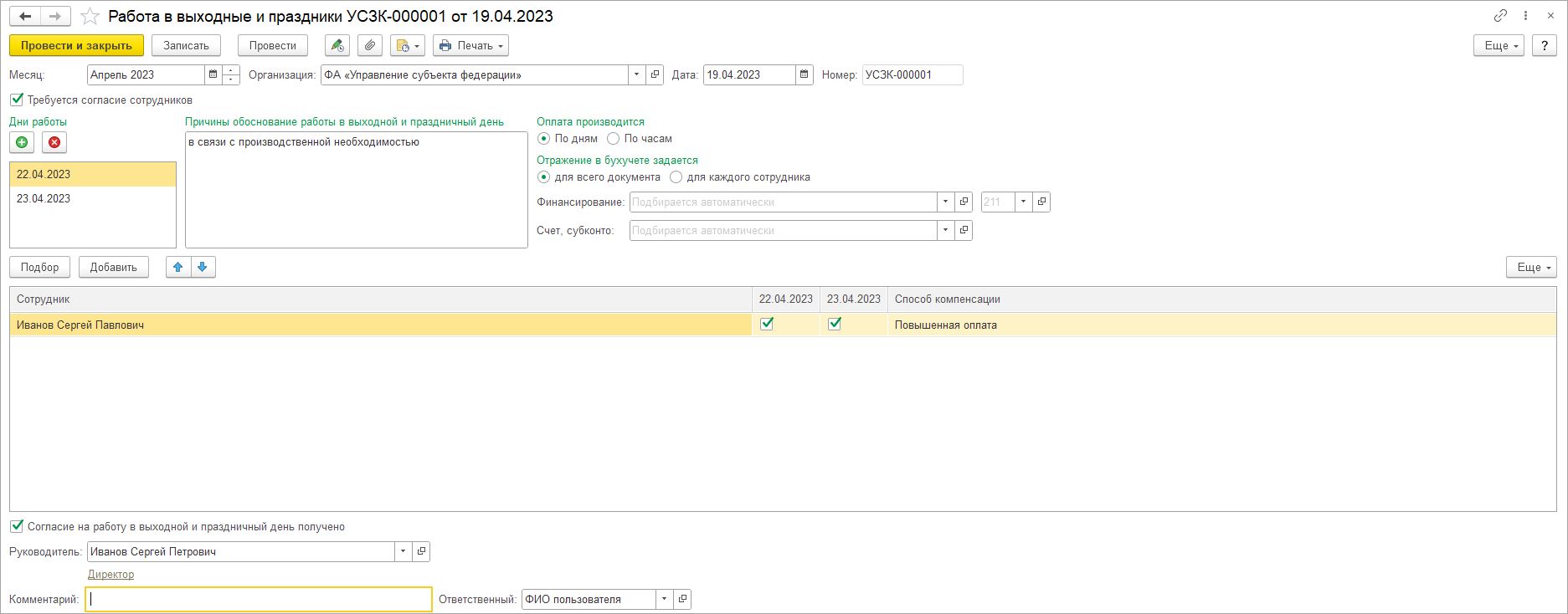The width and height of the screenshot is (1568, 614).
Task: Open the vertical dots window menu
Action: pyautogui.click(x=1525, y=16)
